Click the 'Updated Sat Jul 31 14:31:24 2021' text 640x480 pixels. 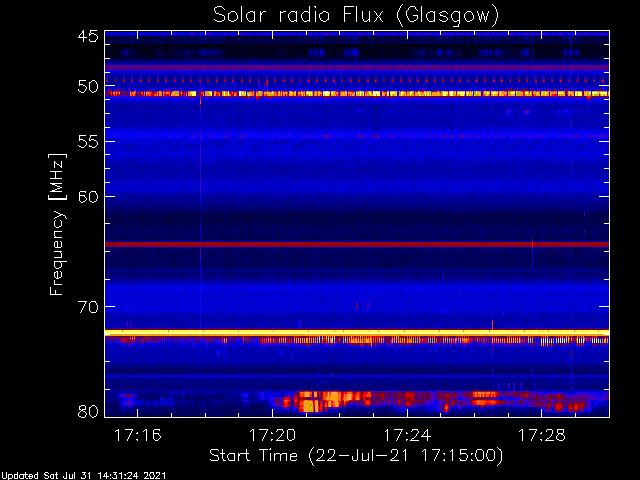point(83,476)
